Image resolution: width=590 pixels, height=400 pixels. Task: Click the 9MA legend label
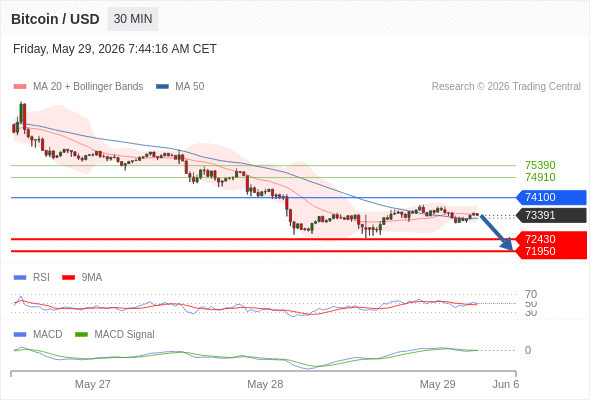pos(92,278)
